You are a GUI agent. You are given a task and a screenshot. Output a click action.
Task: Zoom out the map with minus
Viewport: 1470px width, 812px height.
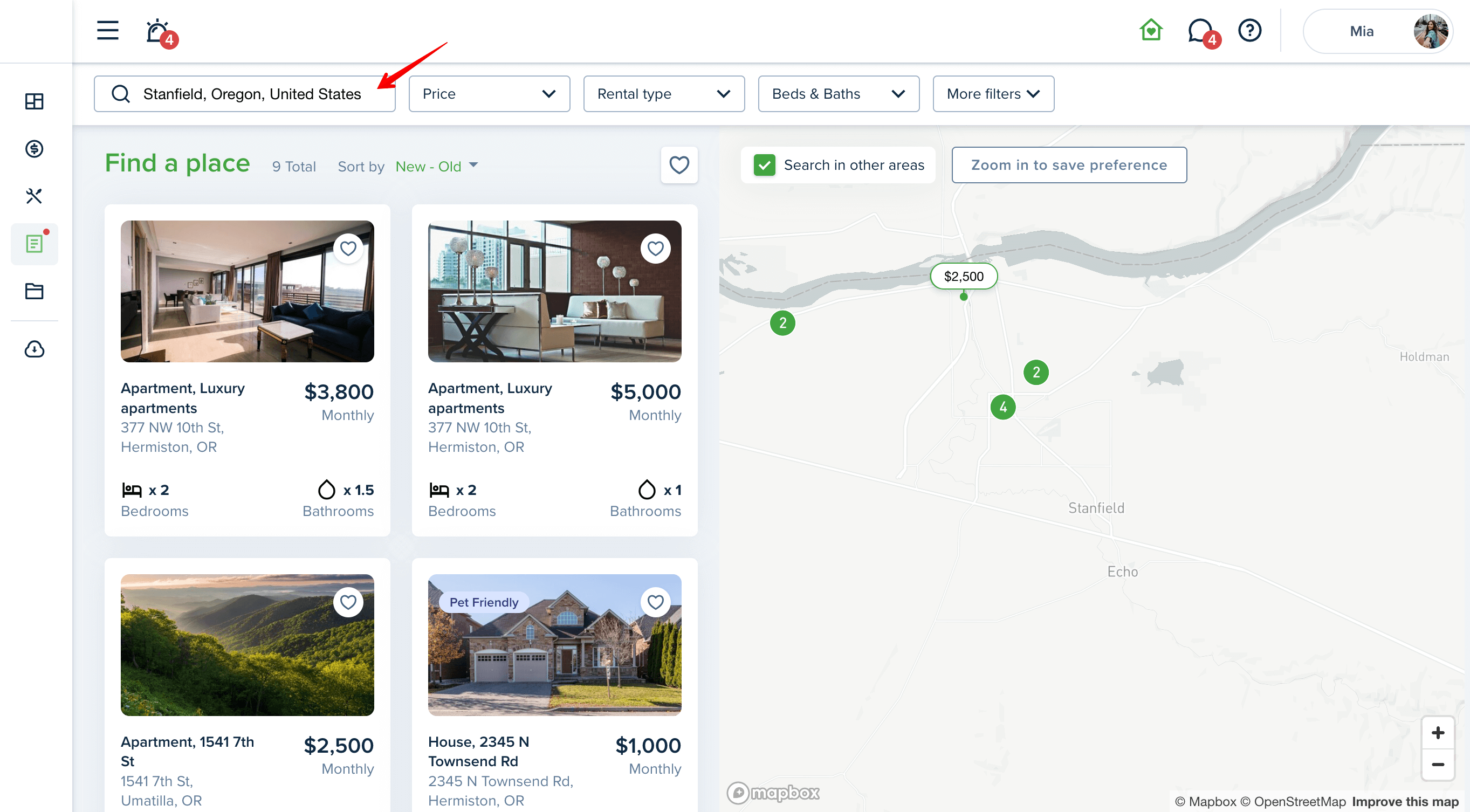[1438, 765]
